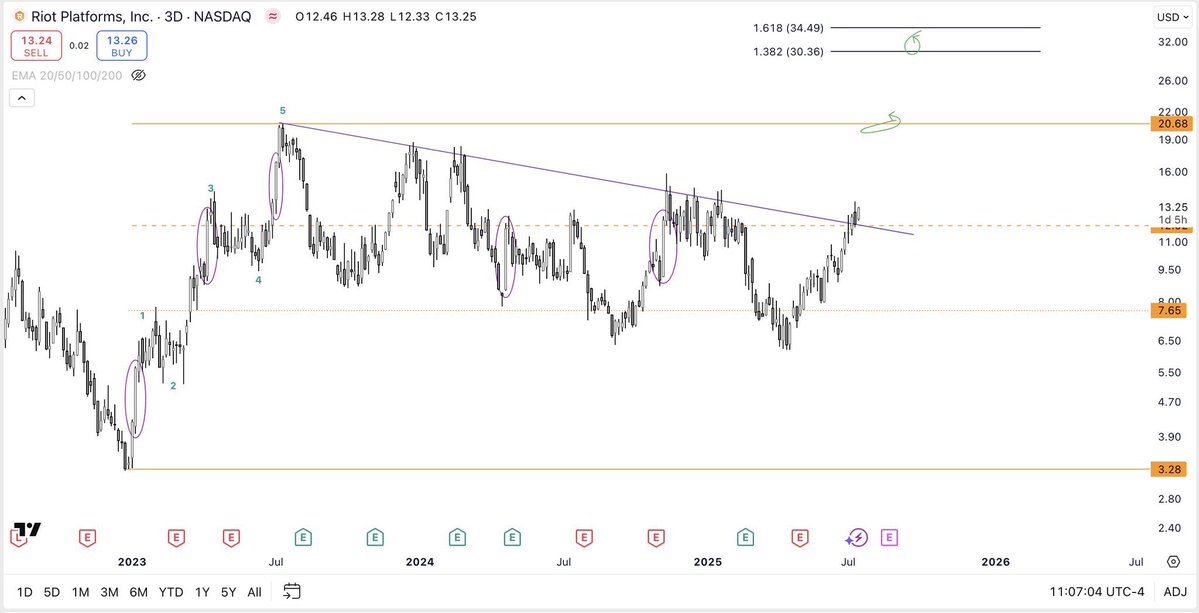Click the current price 13.25 axis label
The width and height of the screenshot is (1199, 613).
coord(1172,207)
